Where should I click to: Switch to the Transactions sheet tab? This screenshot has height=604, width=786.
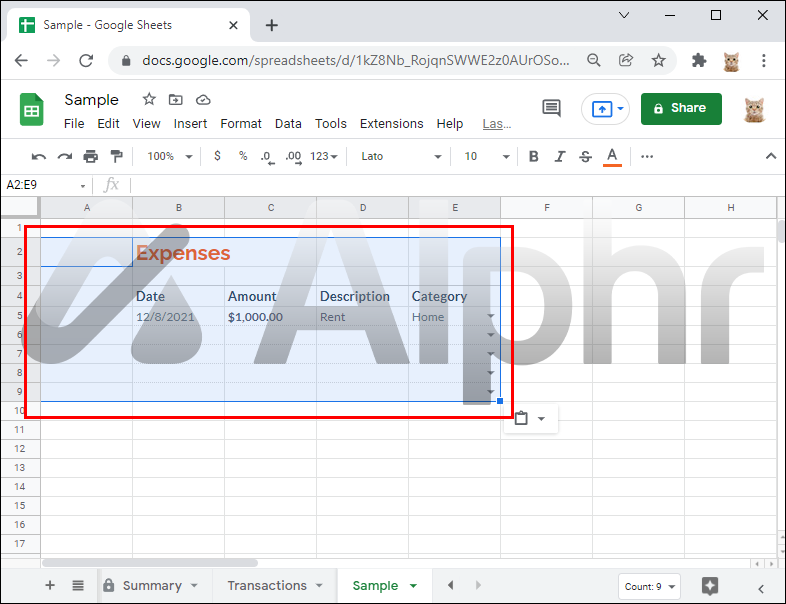click(x=275, y=585)
